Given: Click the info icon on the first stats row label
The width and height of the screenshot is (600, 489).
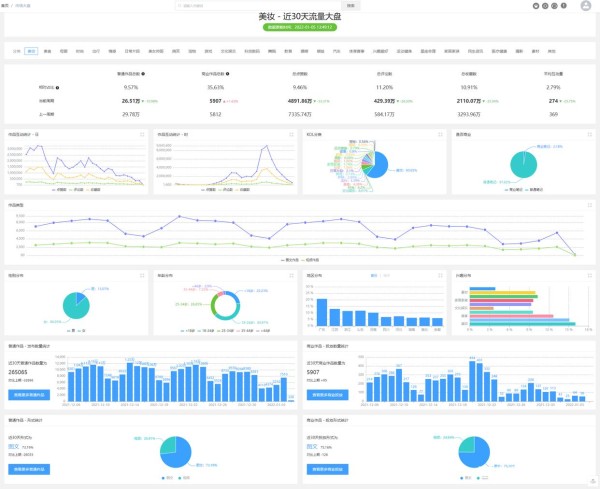Looking at the screenshot, I should 57,88.
